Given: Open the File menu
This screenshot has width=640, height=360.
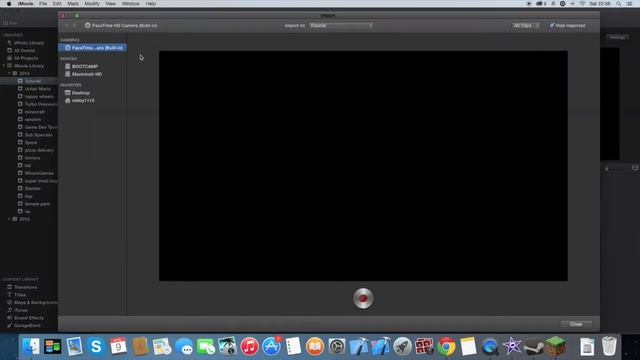Looking at the screenshot, I should [43, 4].
